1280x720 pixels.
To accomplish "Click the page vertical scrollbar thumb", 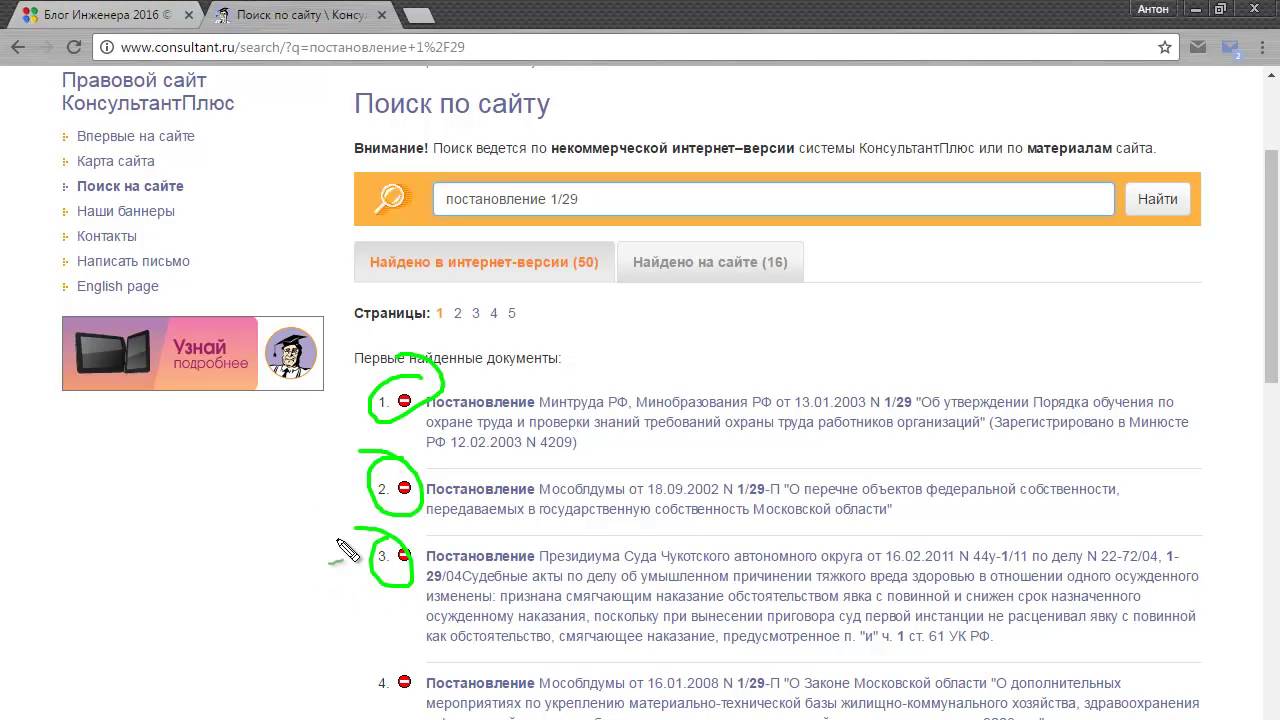I will tap(1271, 265).
